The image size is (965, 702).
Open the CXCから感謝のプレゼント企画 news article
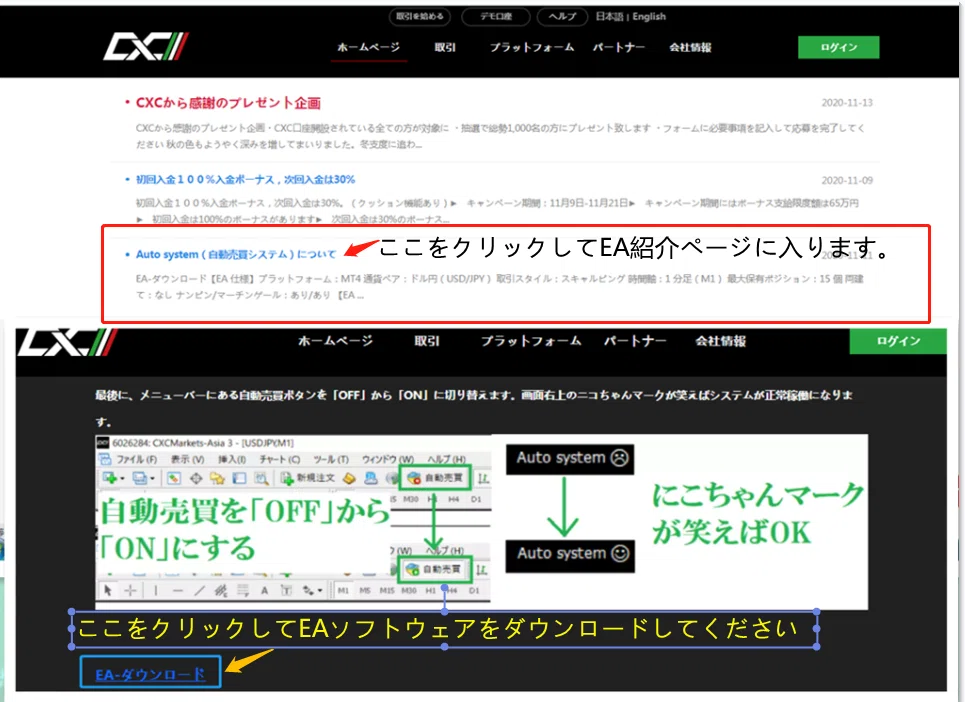coord(228,103)
